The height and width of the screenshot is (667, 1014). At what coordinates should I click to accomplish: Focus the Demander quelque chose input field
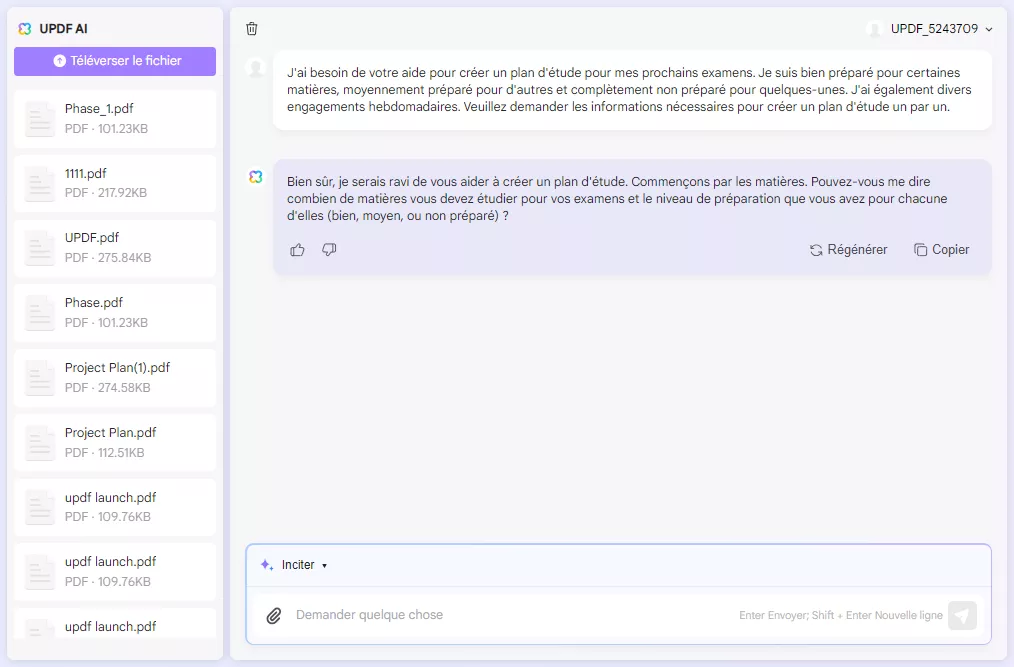(x=511, y=615)
